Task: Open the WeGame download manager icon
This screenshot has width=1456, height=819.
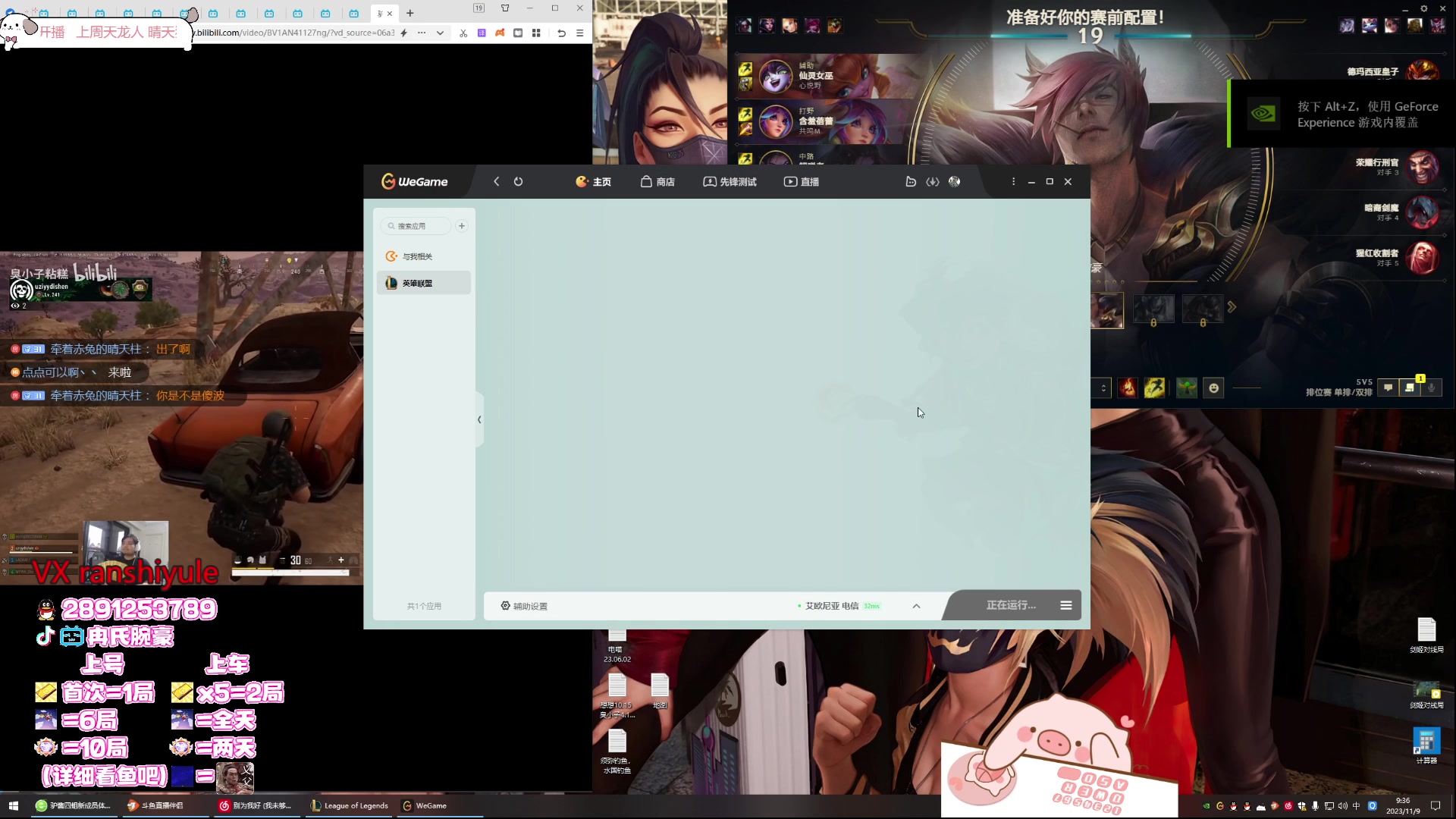Action: click(x=933, y=181)
